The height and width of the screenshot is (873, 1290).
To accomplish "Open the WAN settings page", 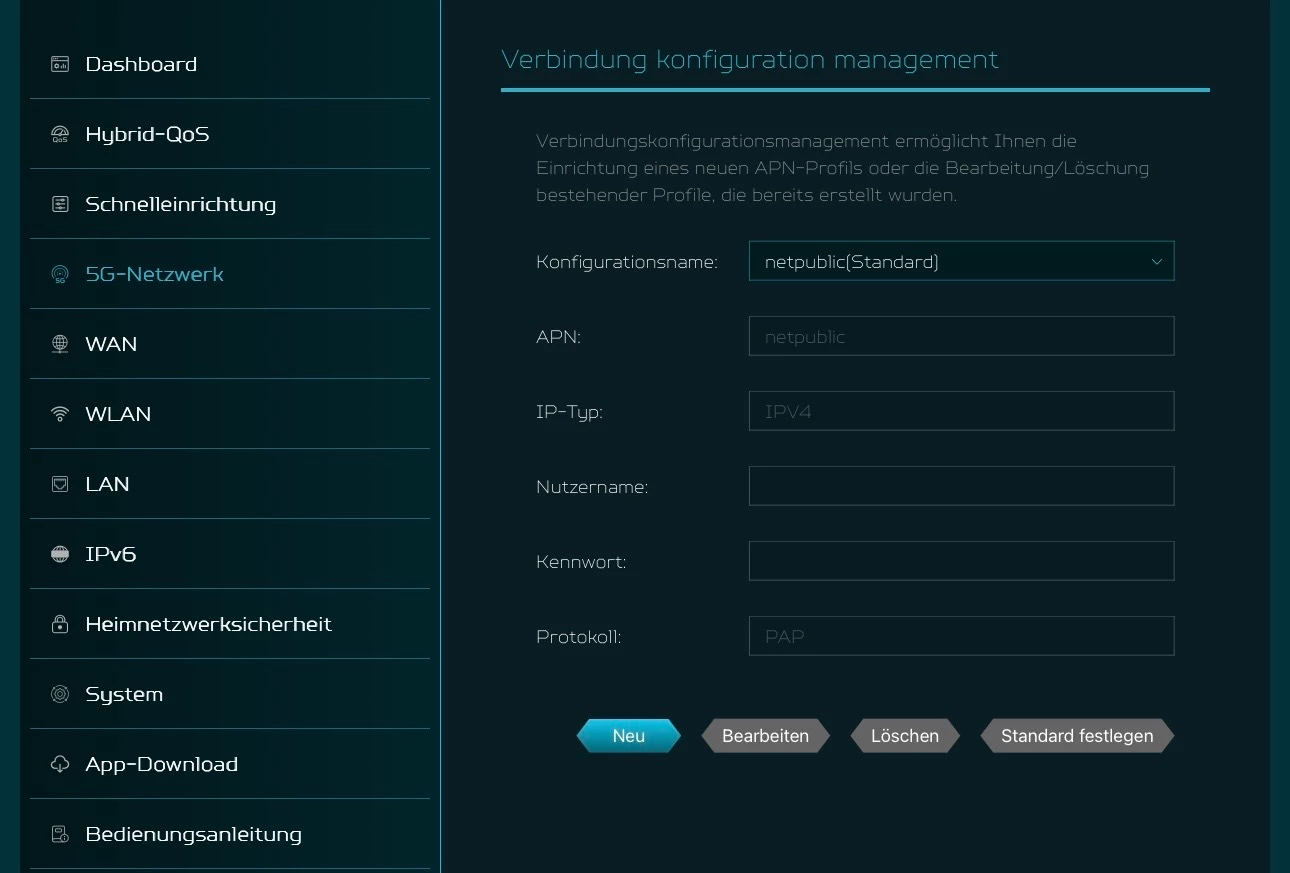I will coord(230,344).
